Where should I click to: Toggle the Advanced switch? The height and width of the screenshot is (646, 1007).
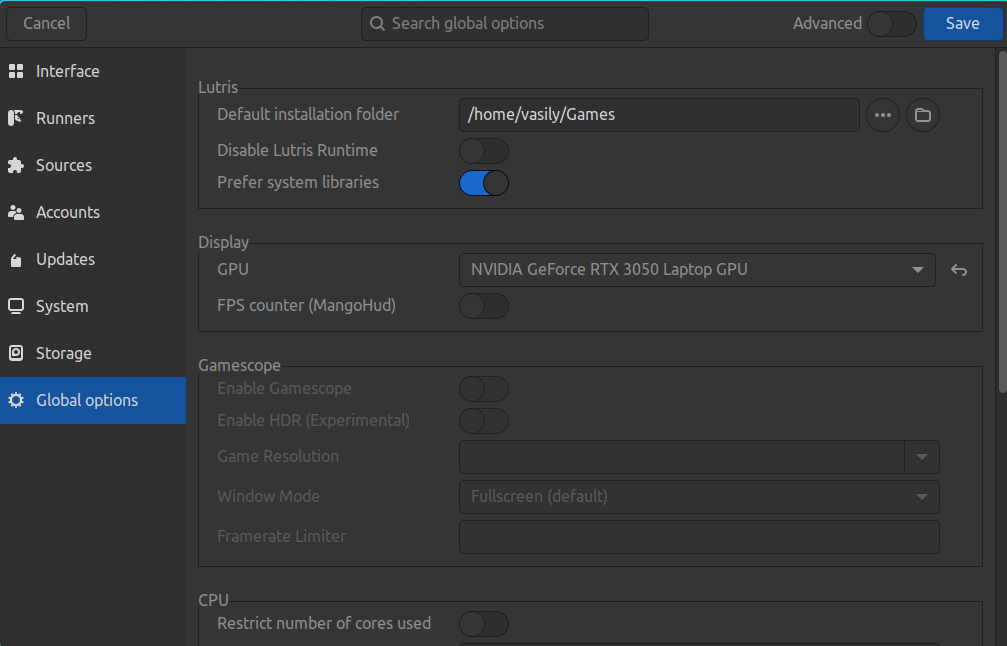coord(891,24)
